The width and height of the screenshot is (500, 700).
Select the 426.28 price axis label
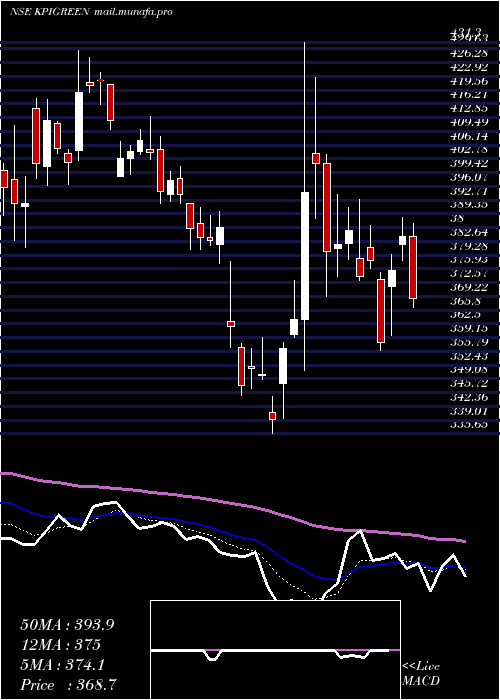(469, 55)
